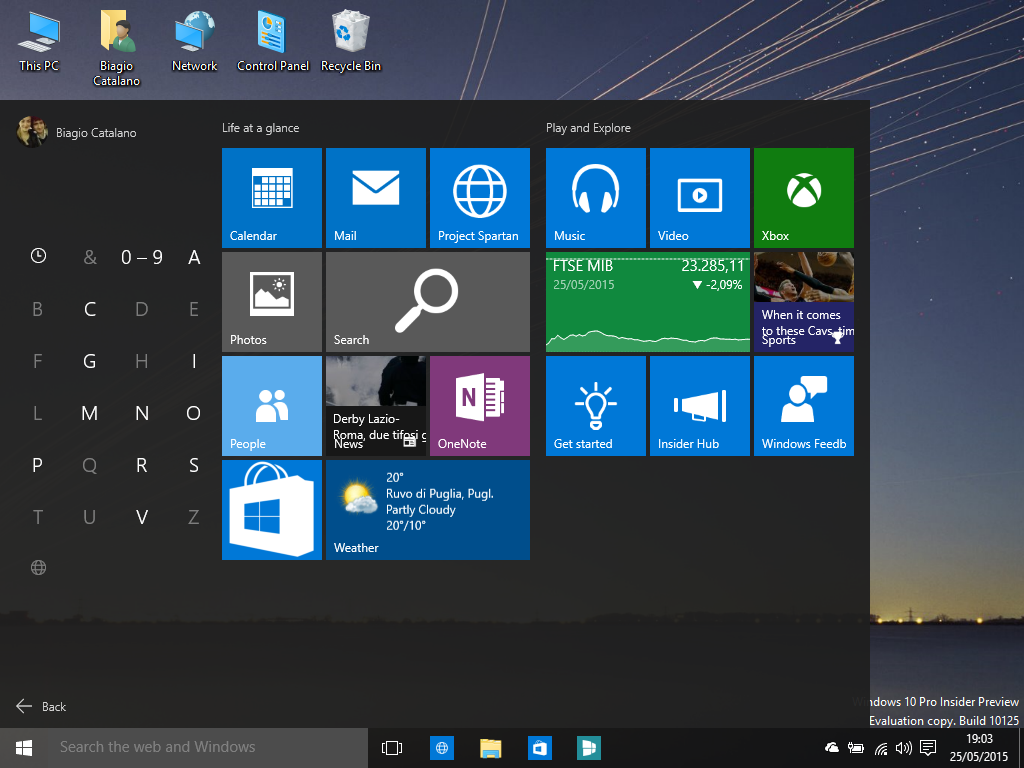Open the teal app icon on taskbar
This screenshot has height=768, width=1024.
click(588, 748)
